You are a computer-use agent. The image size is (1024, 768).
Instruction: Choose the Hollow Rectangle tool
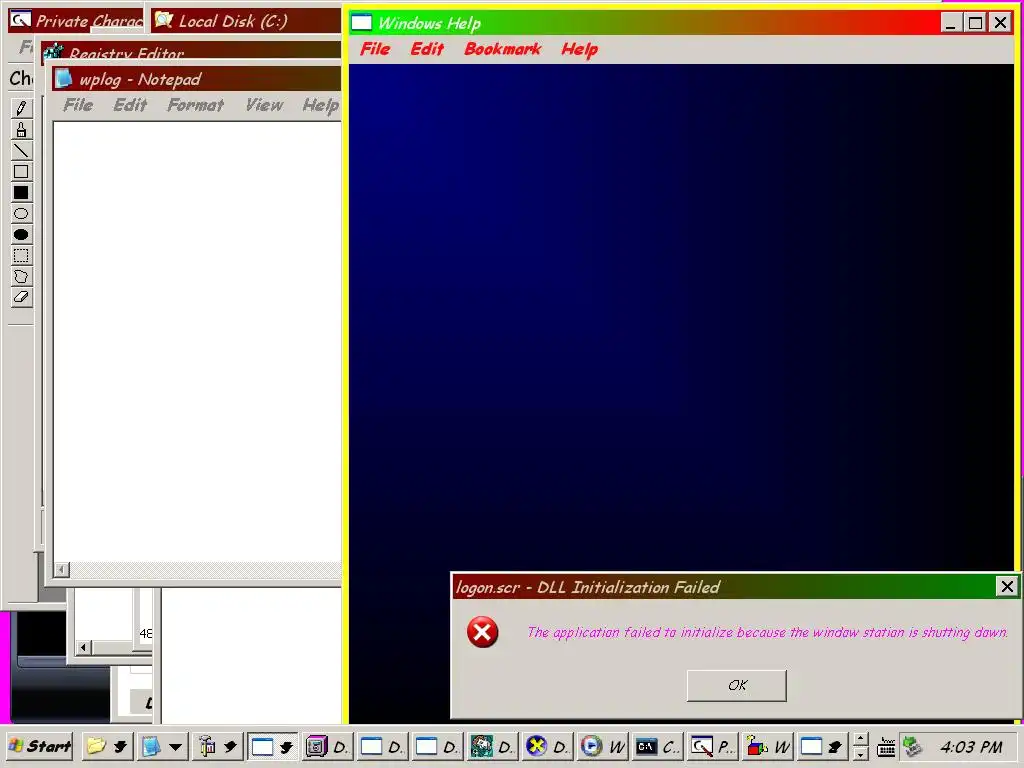tap(21, 172)
